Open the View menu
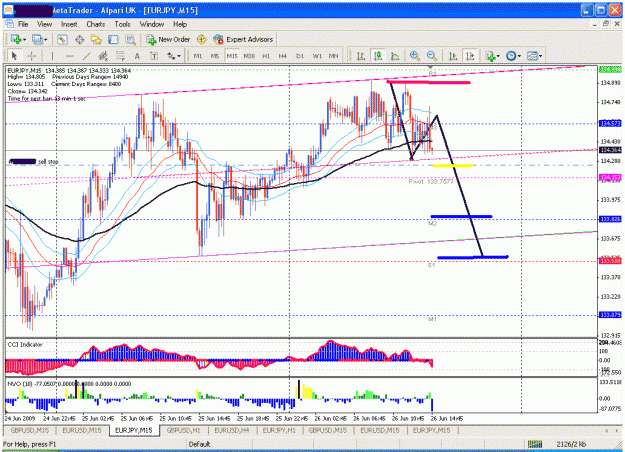 click(45, 24)
